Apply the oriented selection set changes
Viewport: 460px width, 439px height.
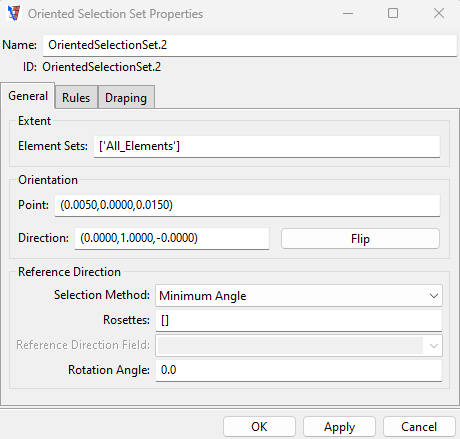[x=339, y=427]
